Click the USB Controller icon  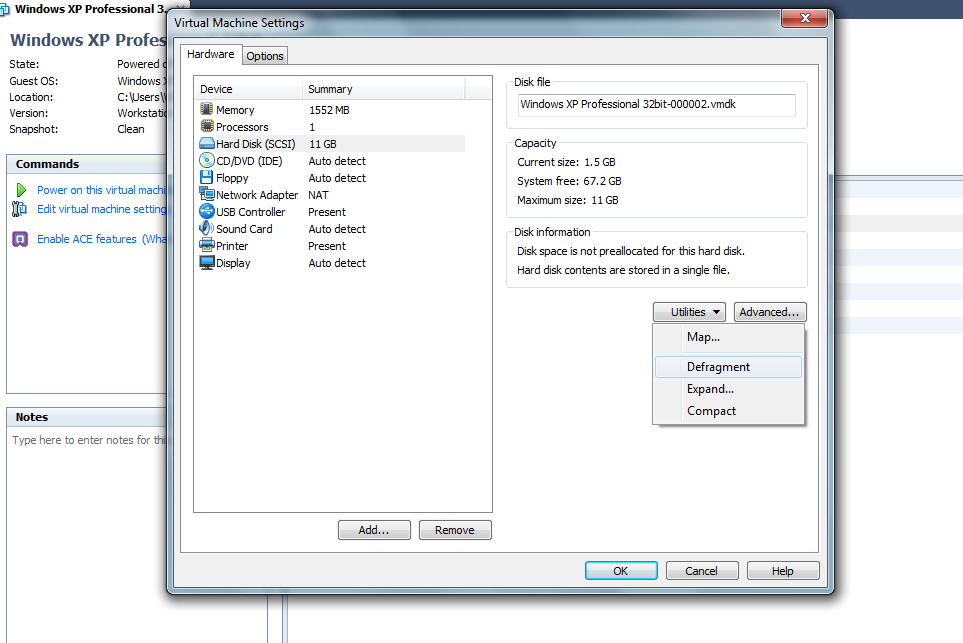coord(206,211)
